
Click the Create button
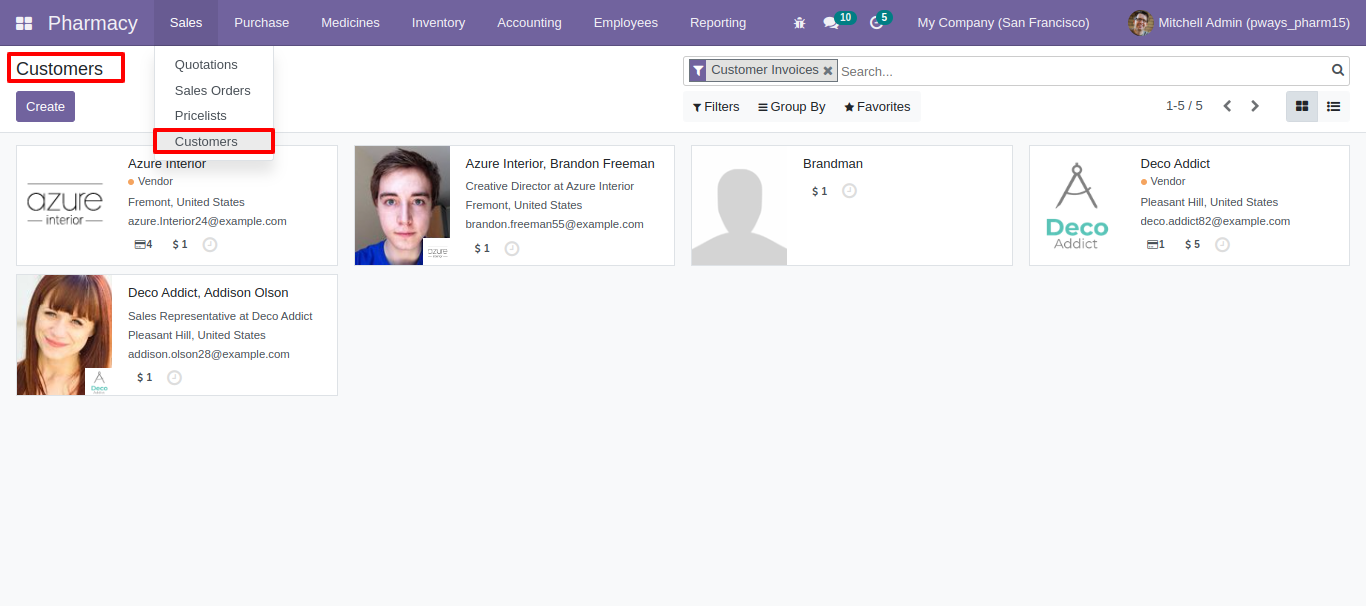tap(45, 107)
